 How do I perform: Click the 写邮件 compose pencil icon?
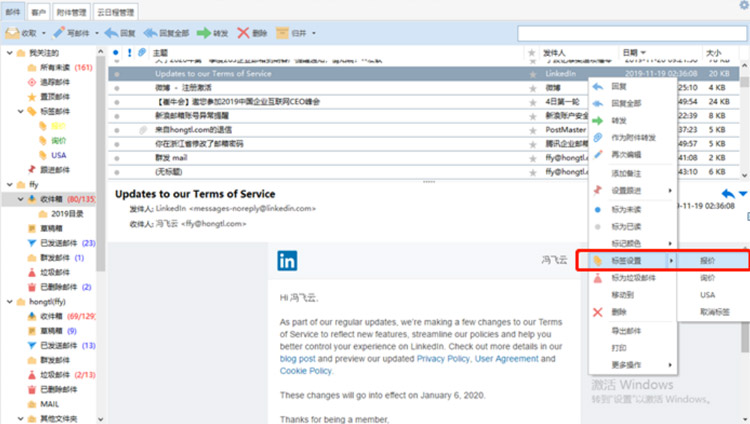point(59,33)
